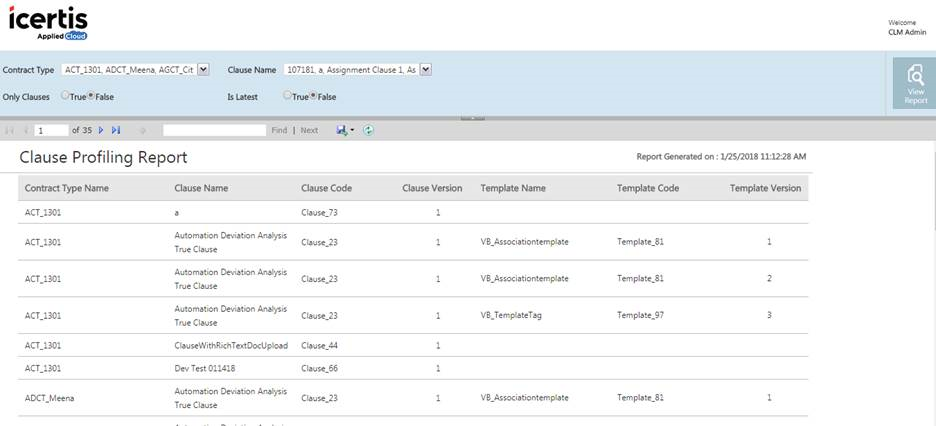The image size is (936, 426).
Task: Navigate back to parent report
Action: 143,130
